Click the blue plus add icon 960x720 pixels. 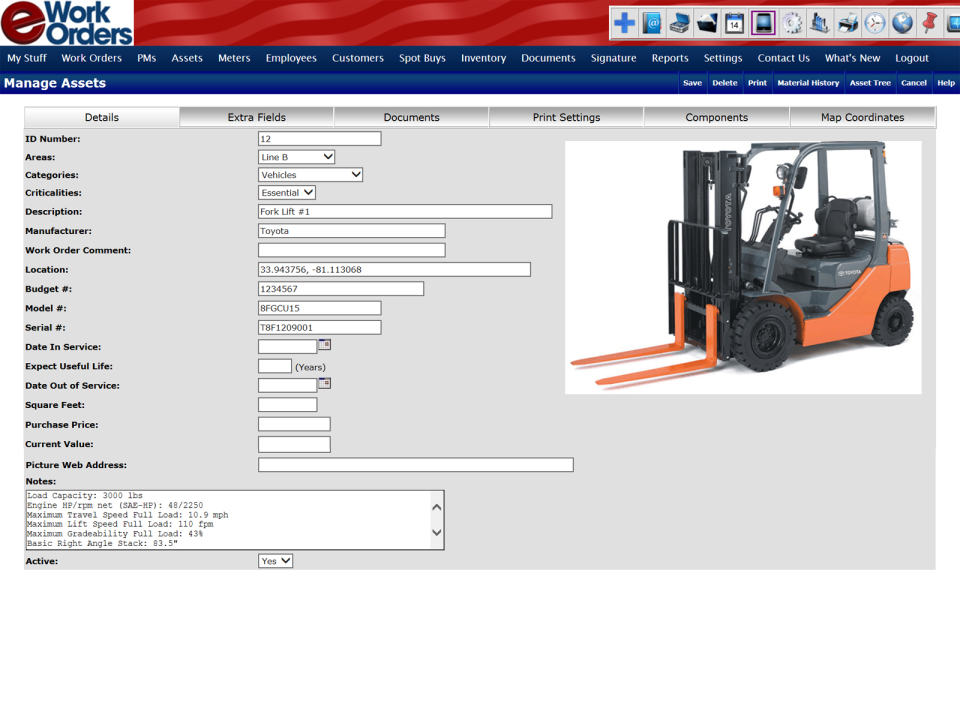coord(624,23)
